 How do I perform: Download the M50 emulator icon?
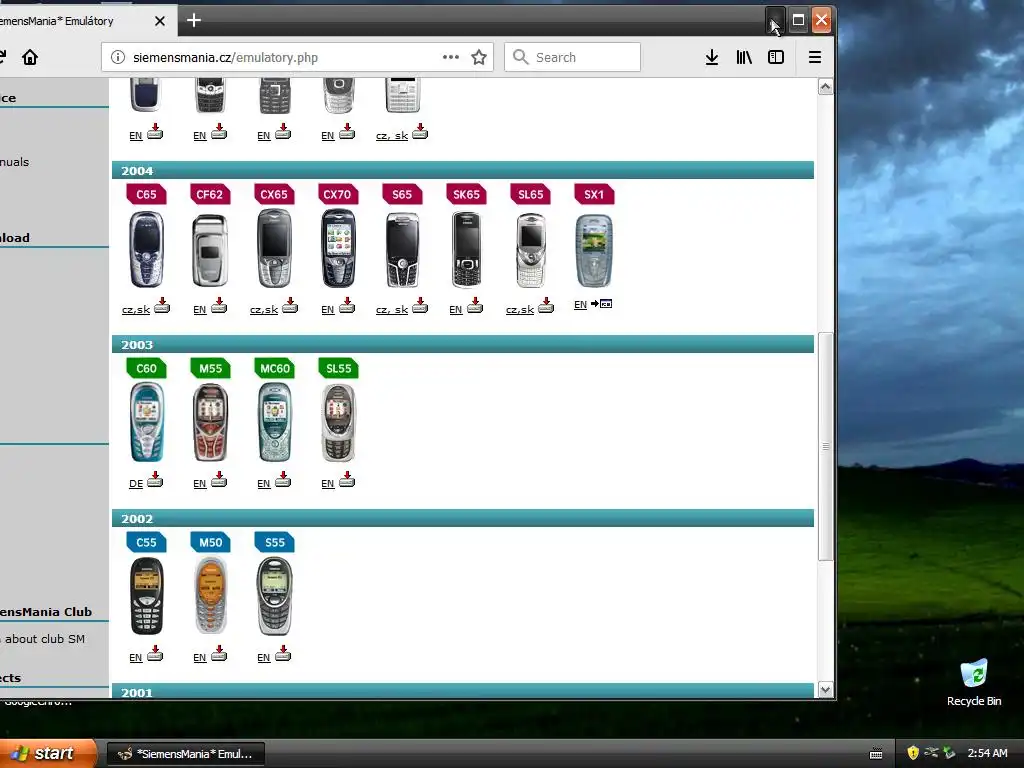click(x=219, y=653)
